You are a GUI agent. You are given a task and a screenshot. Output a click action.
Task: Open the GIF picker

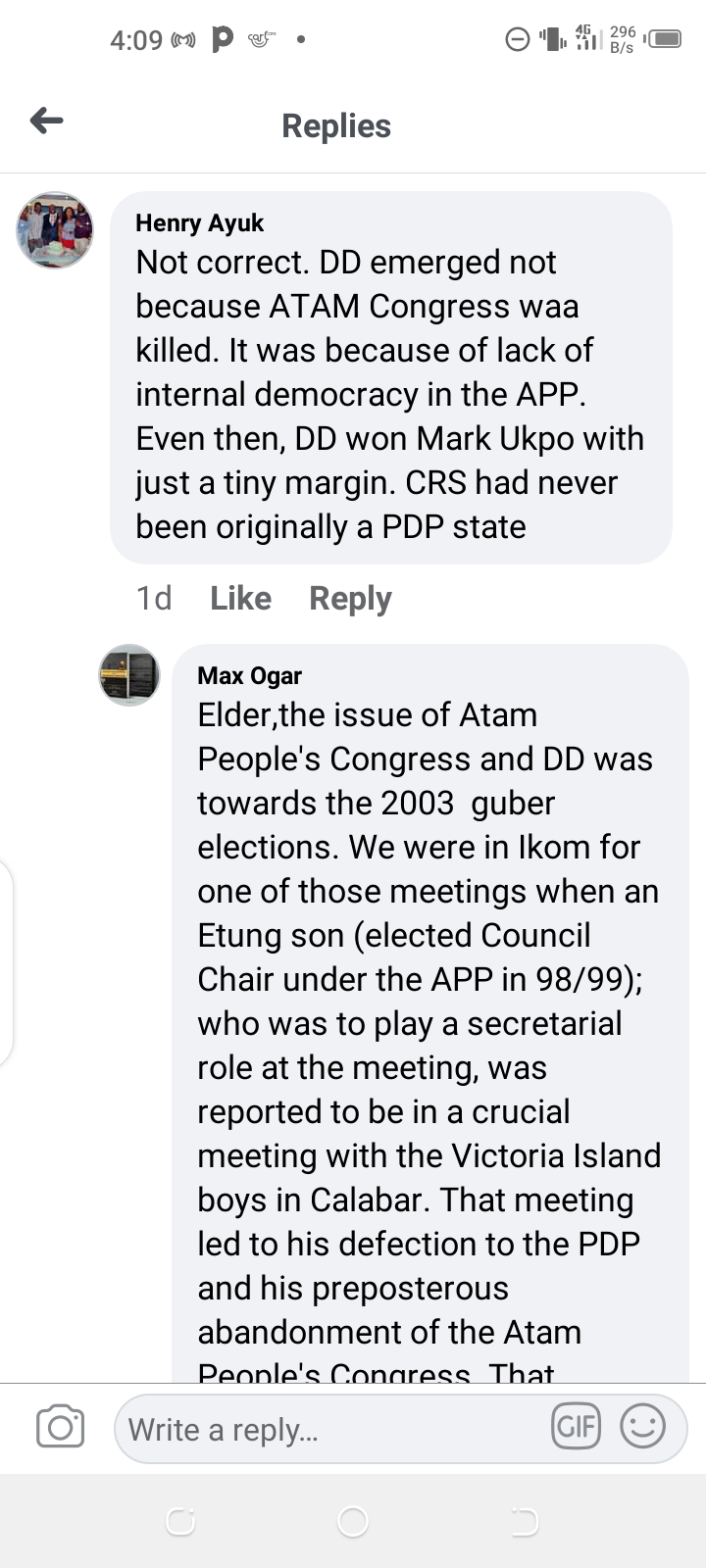pos(576,1426)
